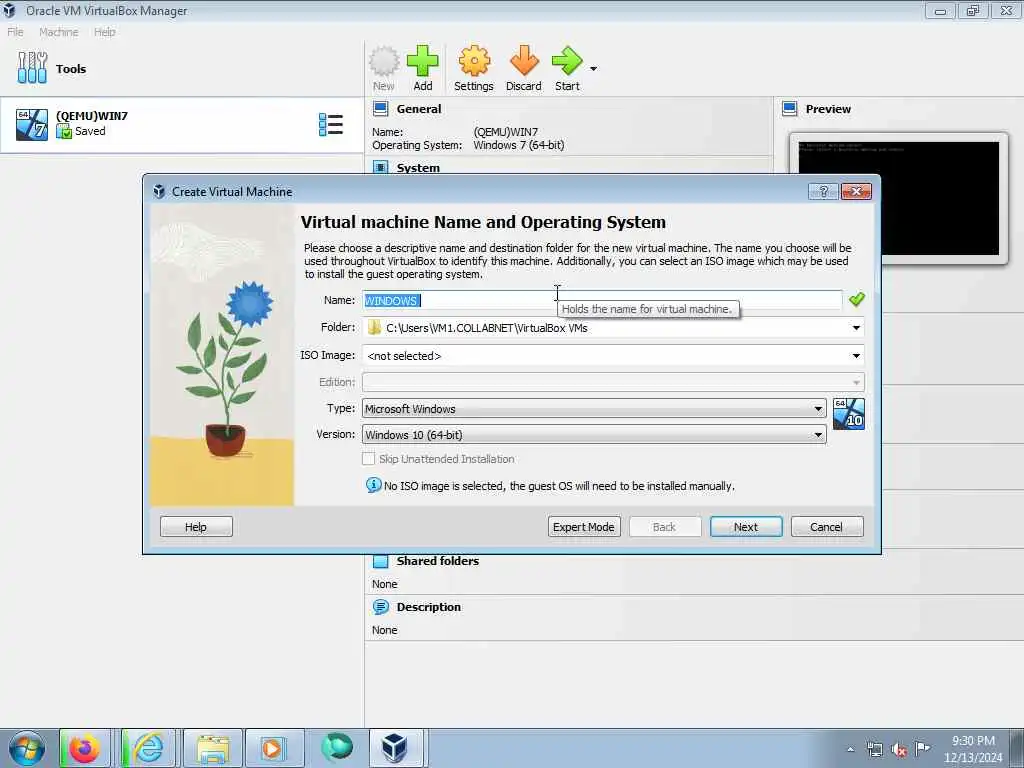This screenshot has width=1024, height=768.
Task: Open Windows Explorer folder taskbar icon
Action: point(213,748)
